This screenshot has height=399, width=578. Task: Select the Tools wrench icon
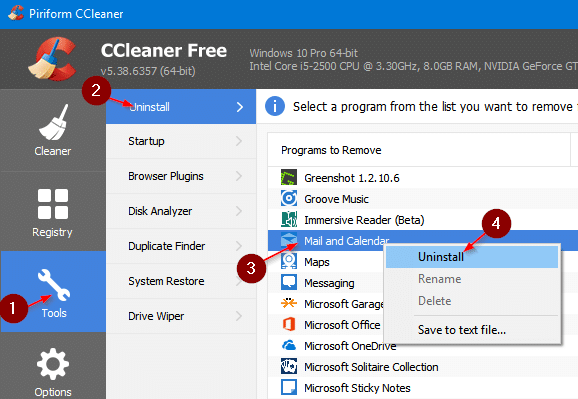click(x=54, y=285)
